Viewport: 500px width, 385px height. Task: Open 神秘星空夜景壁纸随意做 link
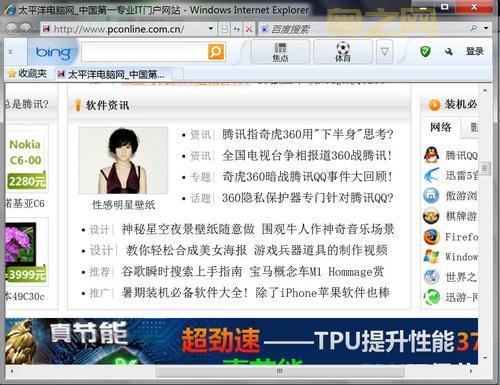point(188,229)
